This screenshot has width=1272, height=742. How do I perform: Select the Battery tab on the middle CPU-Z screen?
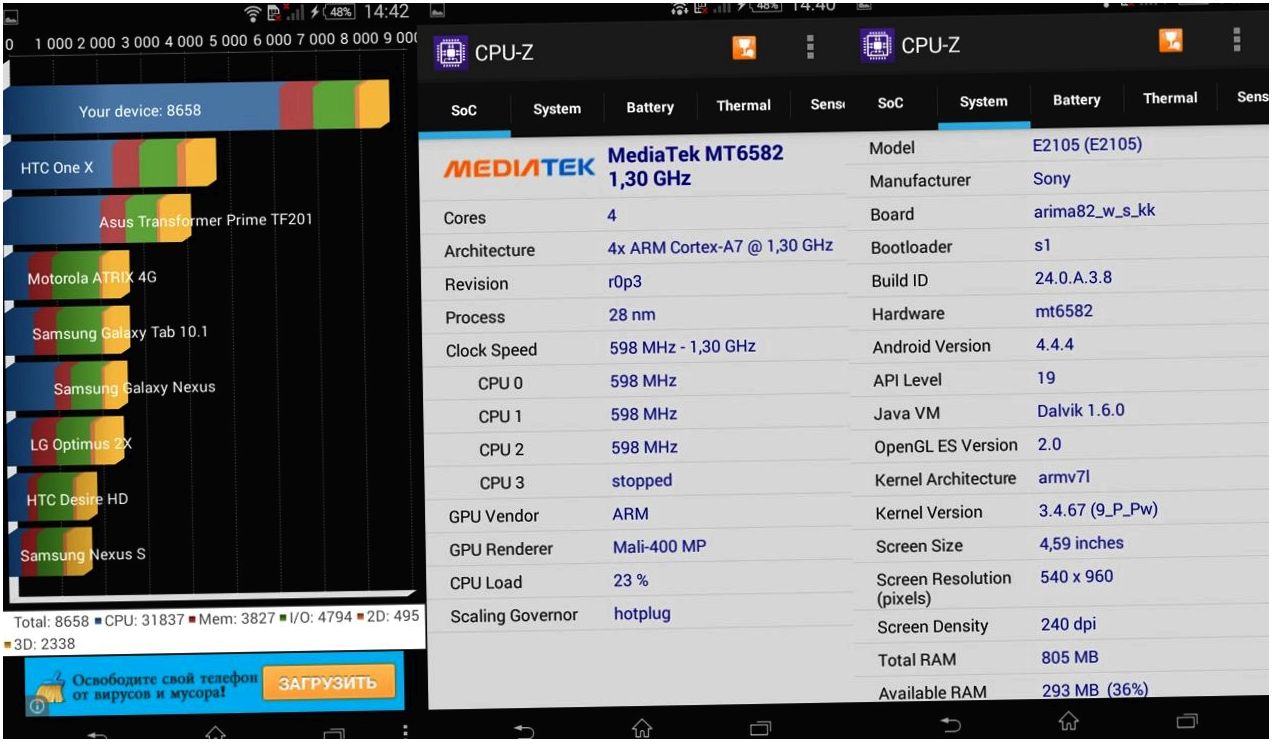pyautogui.click(x=650, y=107)
